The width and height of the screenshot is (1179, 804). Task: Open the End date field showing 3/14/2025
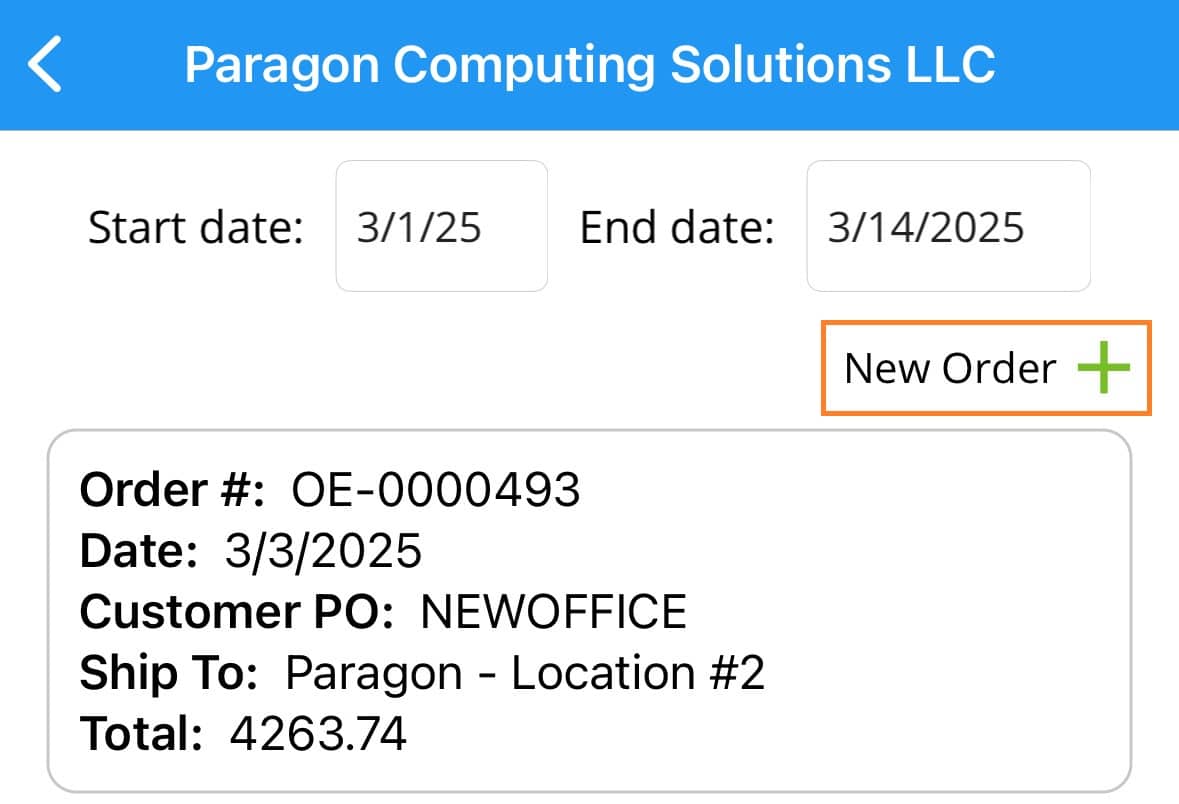948,226
